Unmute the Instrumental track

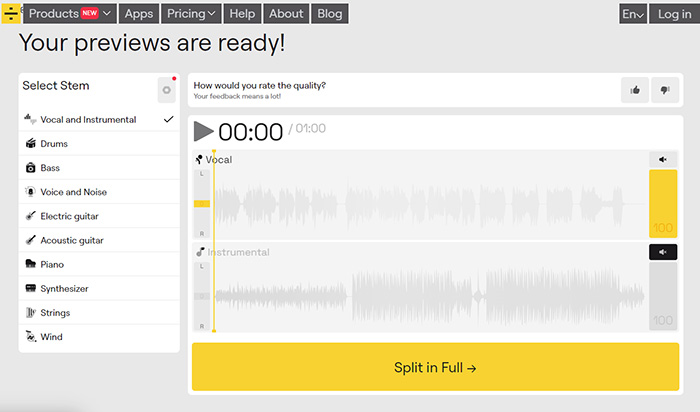pyautogui.click(x=663, y=252)
